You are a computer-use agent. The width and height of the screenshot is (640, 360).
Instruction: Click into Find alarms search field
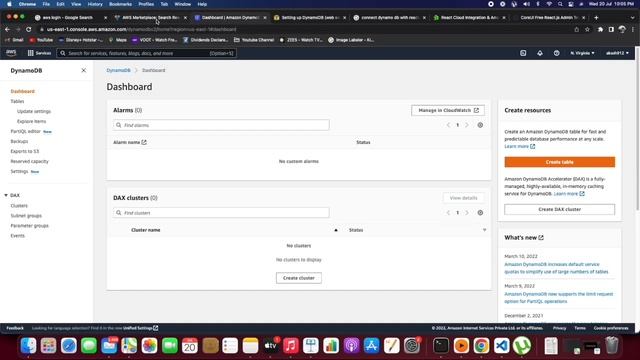pos(221,125)
